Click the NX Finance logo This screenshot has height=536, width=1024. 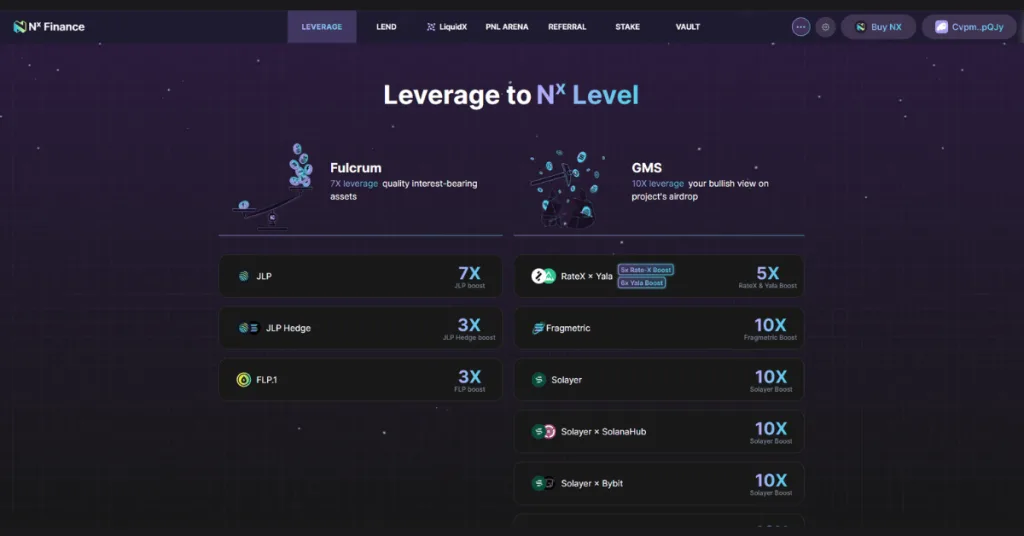click(48, 27)
